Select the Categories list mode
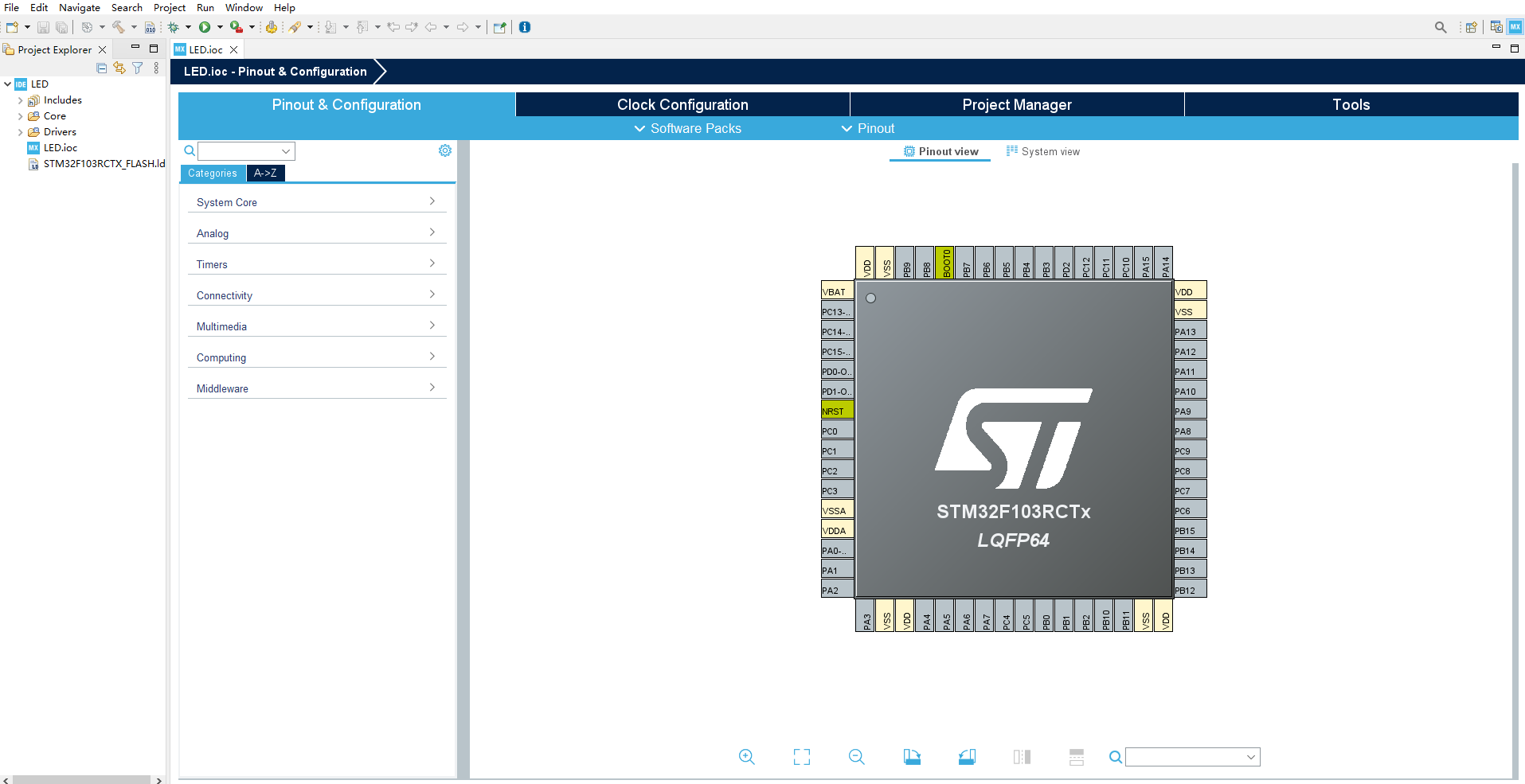Image resolution: width=1525 pixels, height=784 pixels. click(x=212, y=174)
